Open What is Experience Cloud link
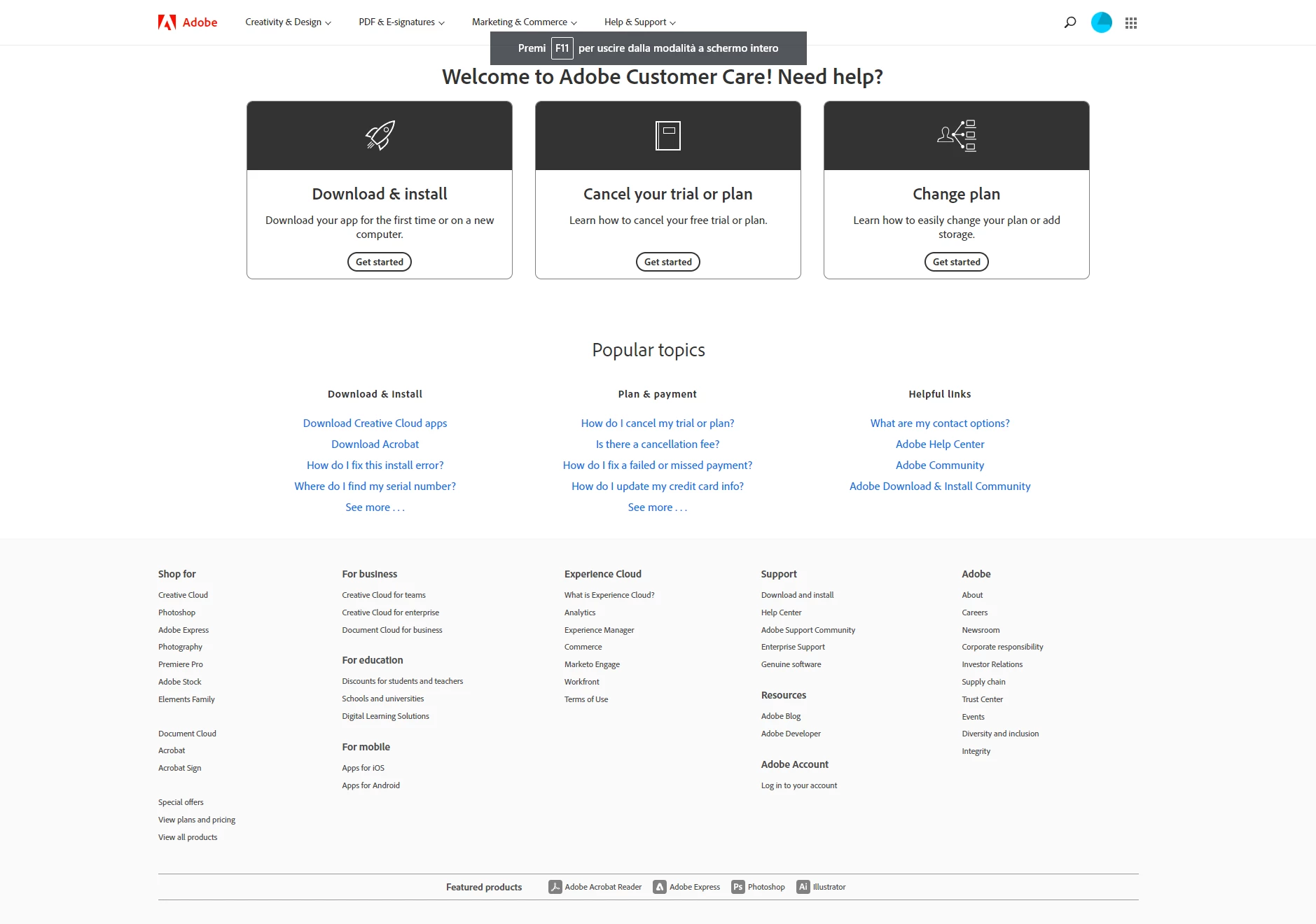The image size is (1316, 924). click(x=609, y=595)
